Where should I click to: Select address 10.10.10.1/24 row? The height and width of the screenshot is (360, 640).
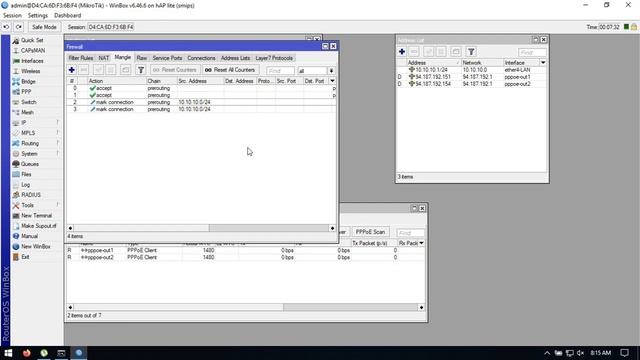[x=471, y=70]
